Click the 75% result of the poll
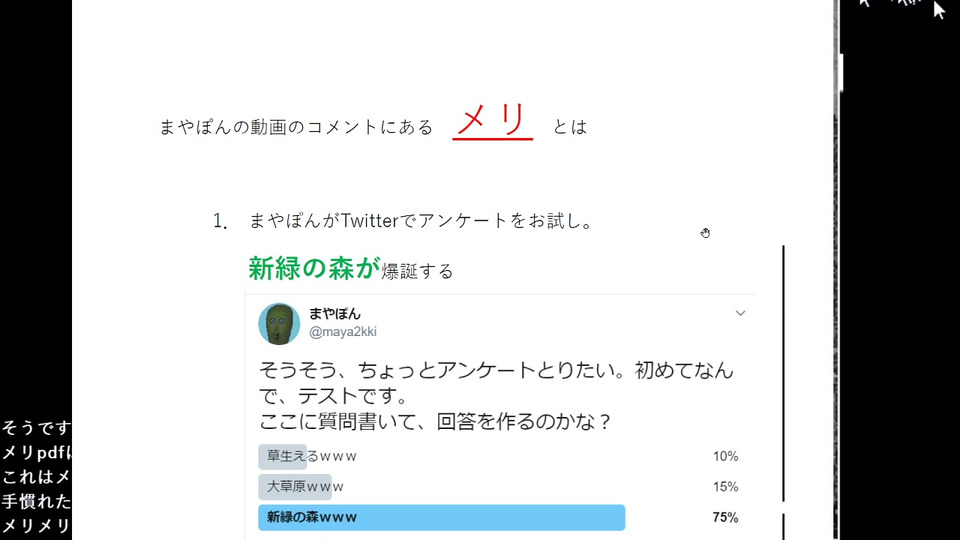Image resolution: width=960 pixels, height=540 pixels. click(726, 517)
